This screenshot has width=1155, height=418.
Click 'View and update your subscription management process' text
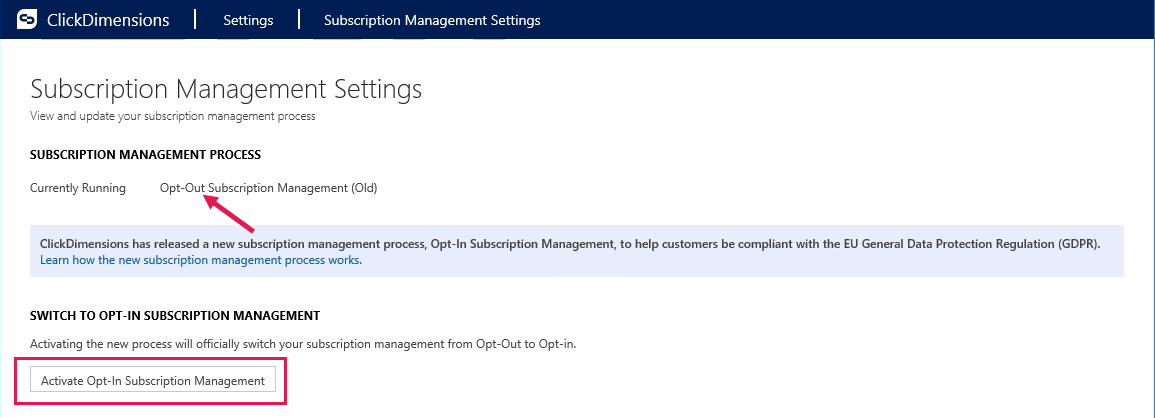tap(172, 116)
